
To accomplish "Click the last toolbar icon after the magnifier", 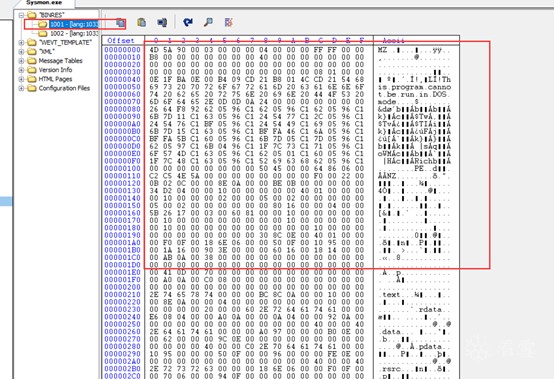I will click(228, 23).
